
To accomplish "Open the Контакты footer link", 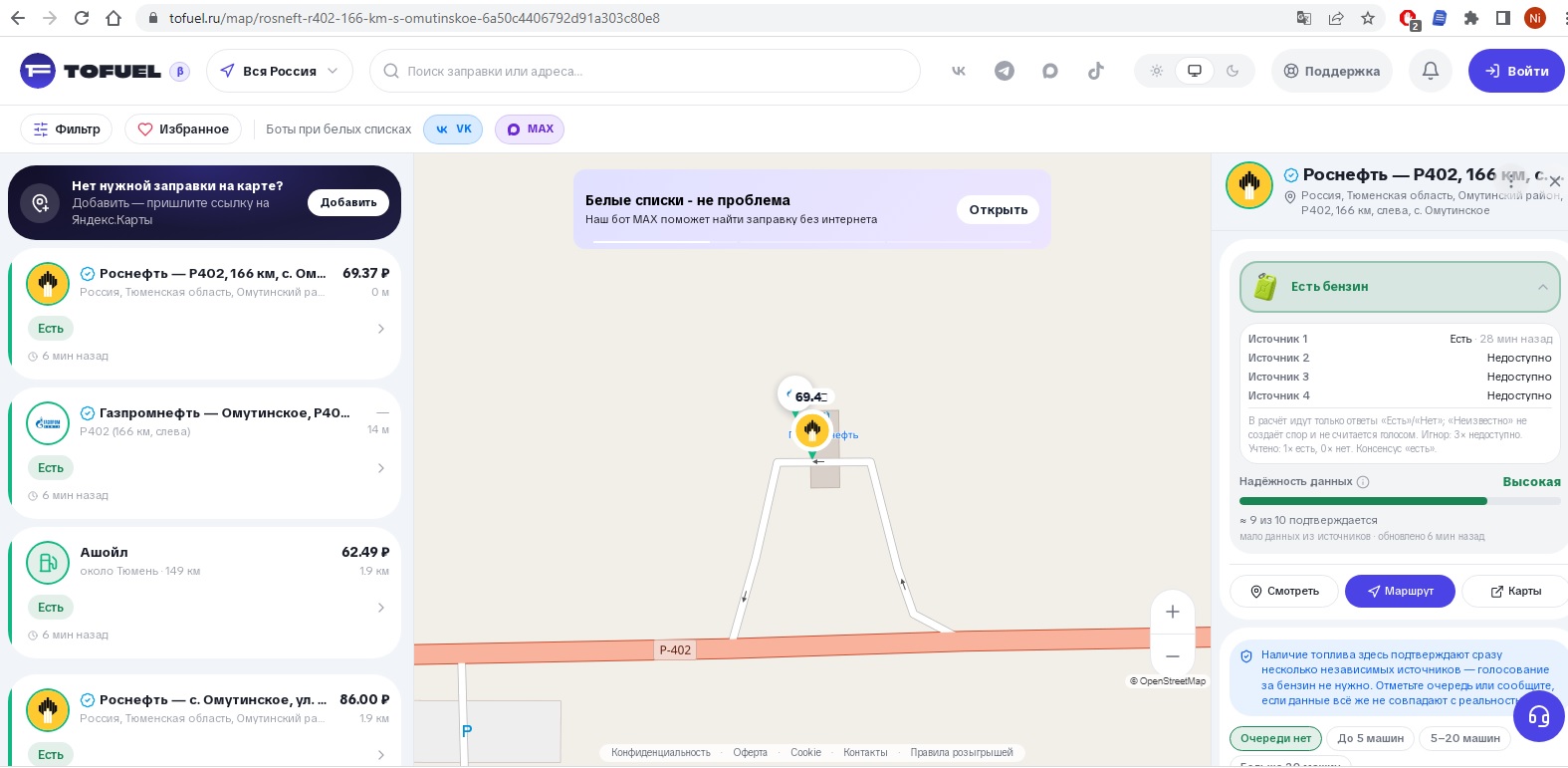I will coord(865,752).
